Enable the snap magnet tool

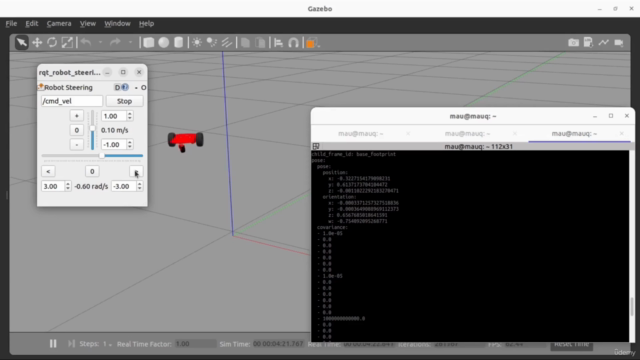click(293, 42)
